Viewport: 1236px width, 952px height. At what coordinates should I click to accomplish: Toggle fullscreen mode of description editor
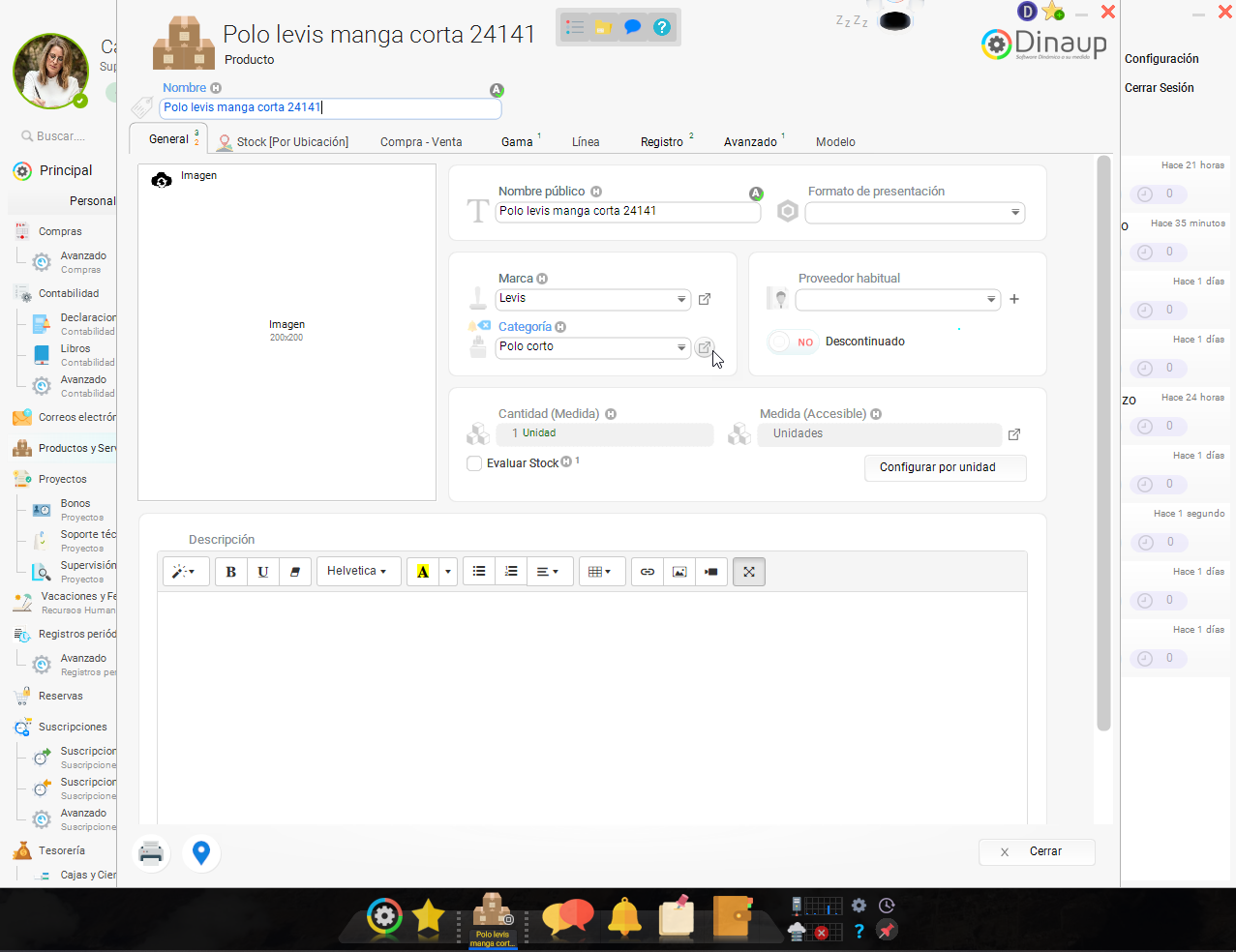tap(749, 572)
